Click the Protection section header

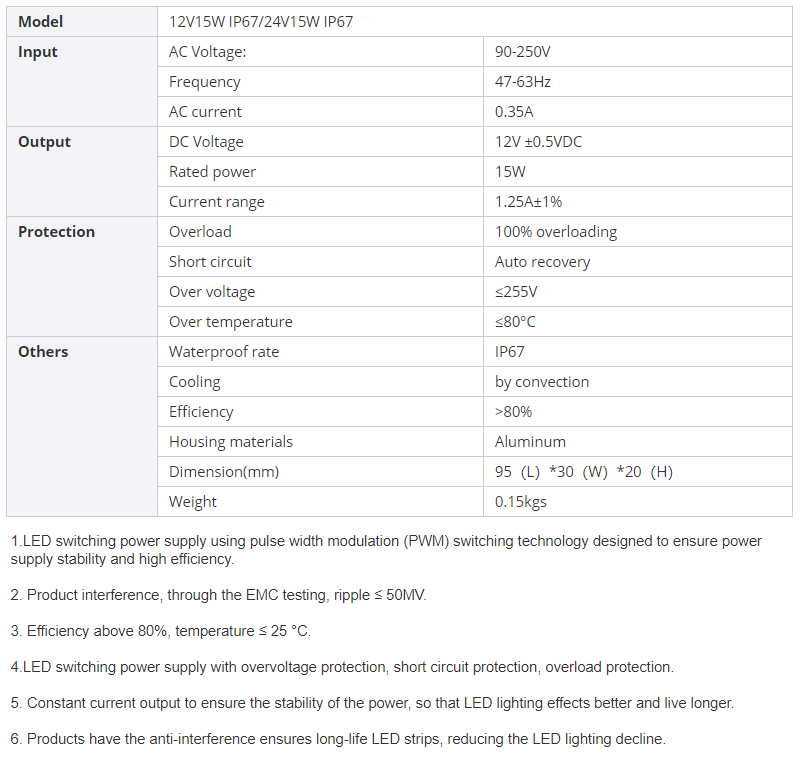pyautogui.click(x=56, y=232)
